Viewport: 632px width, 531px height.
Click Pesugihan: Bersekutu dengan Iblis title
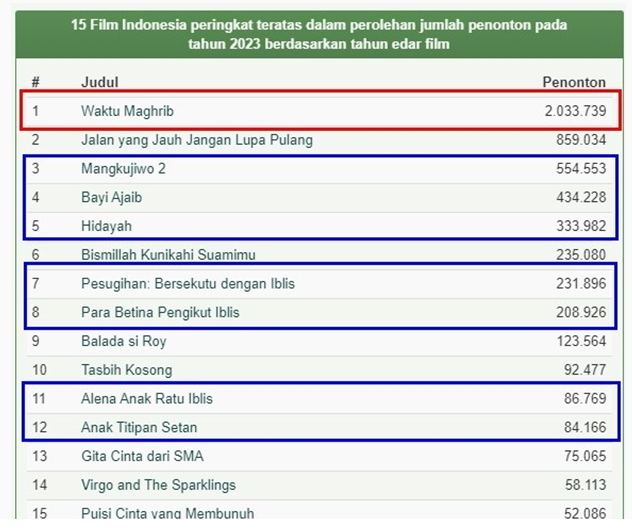[188, 283]
